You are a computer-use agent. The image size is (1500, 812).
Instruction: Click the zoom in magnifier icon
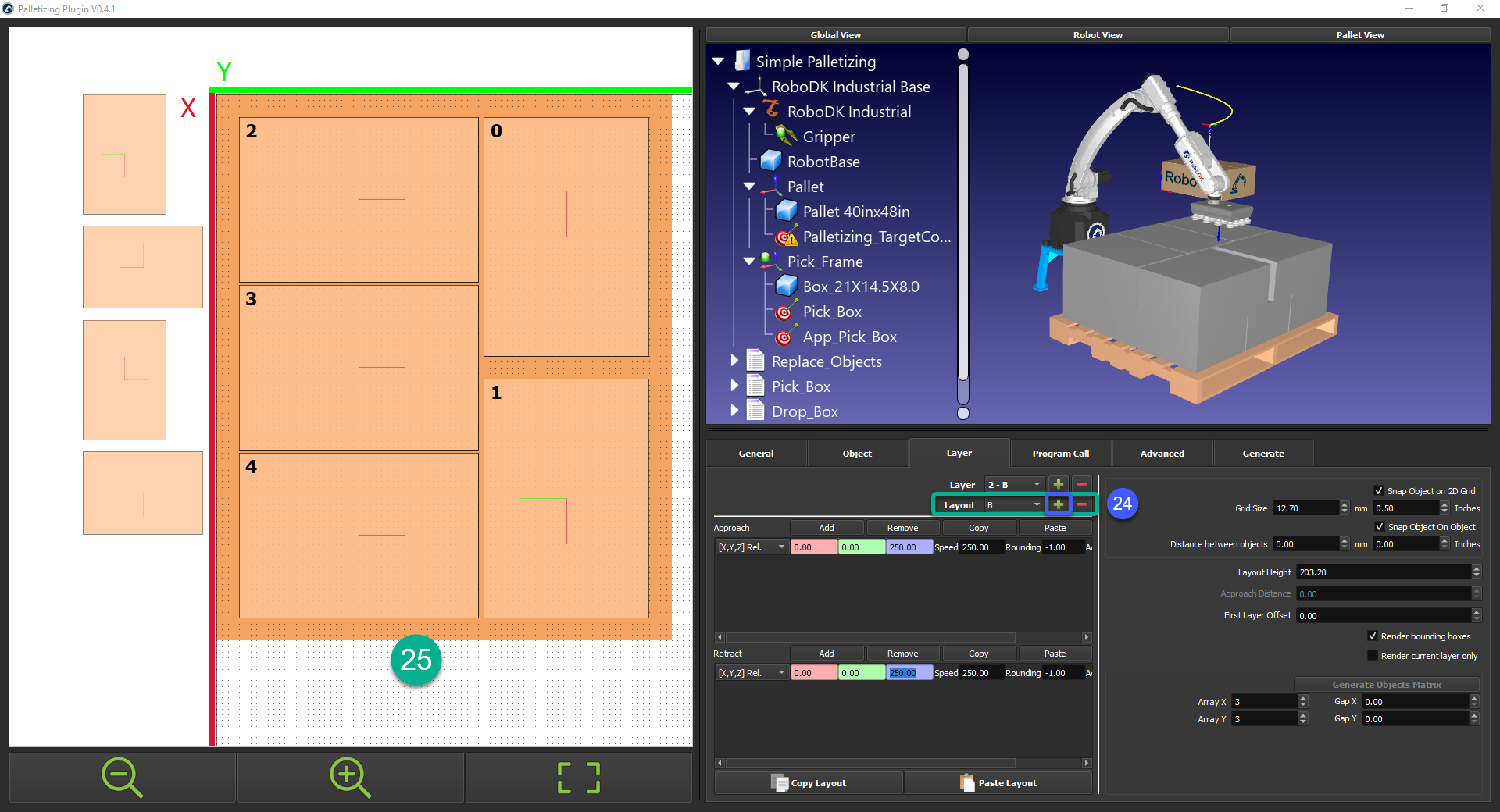click(349, 777)
